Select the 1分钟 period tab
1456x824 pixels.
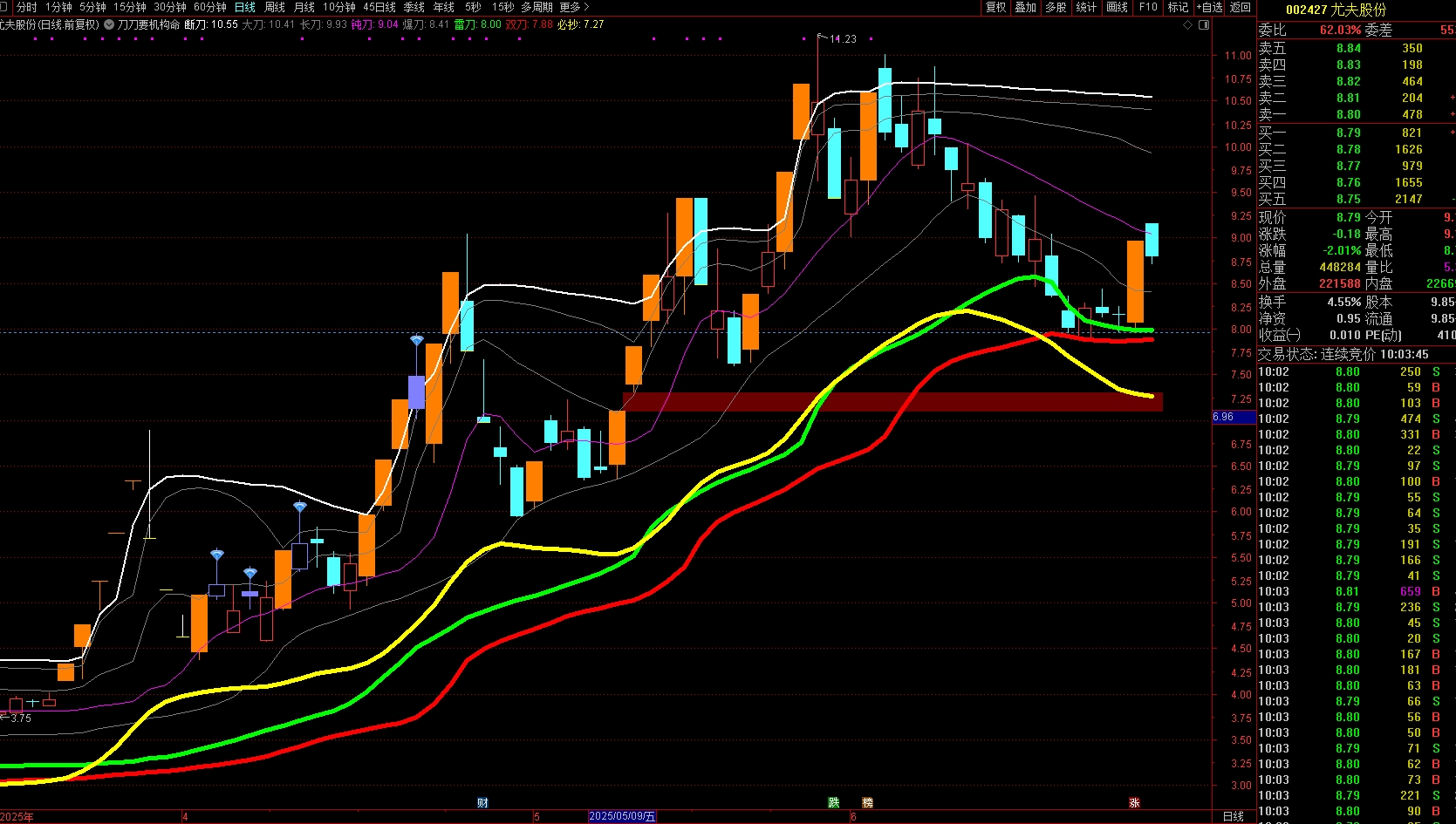58,7
